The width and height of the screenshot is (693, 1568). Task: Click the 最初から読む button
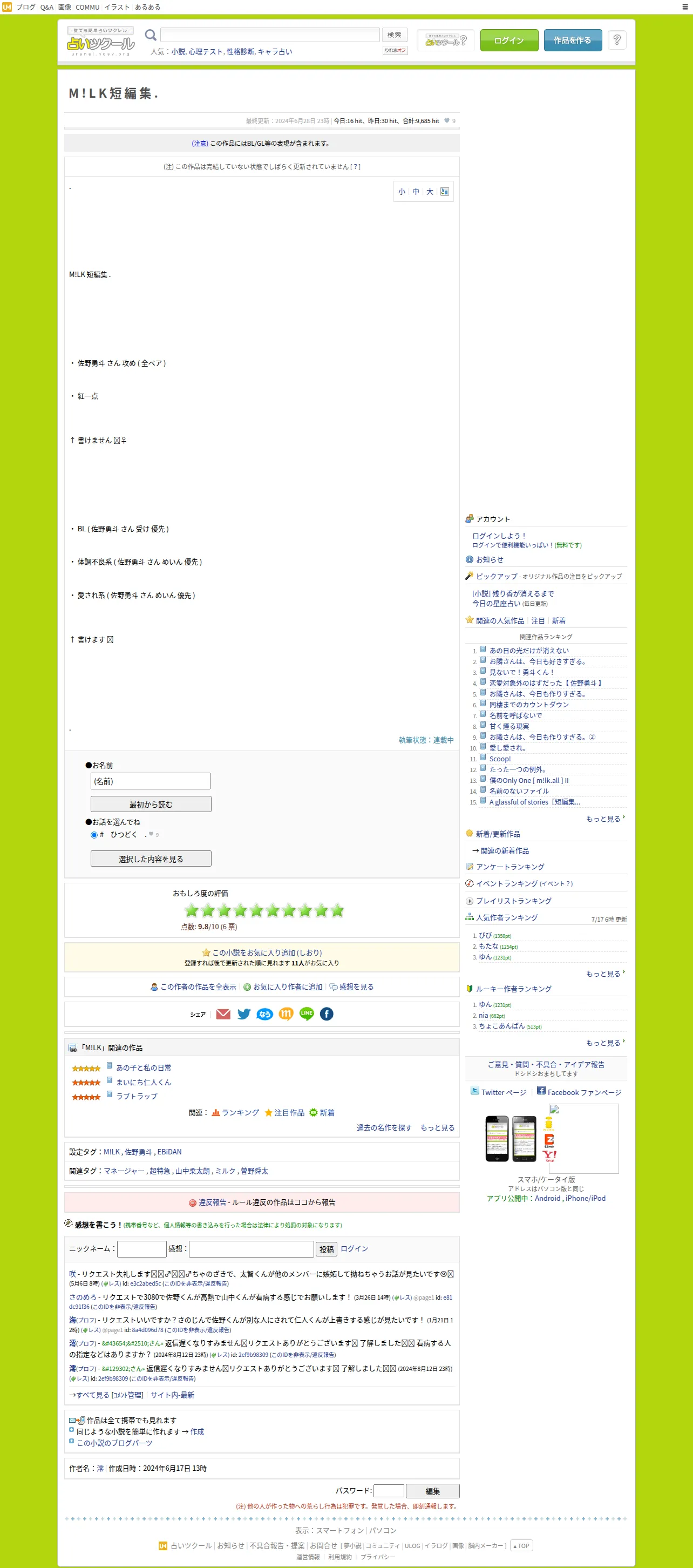151,804
